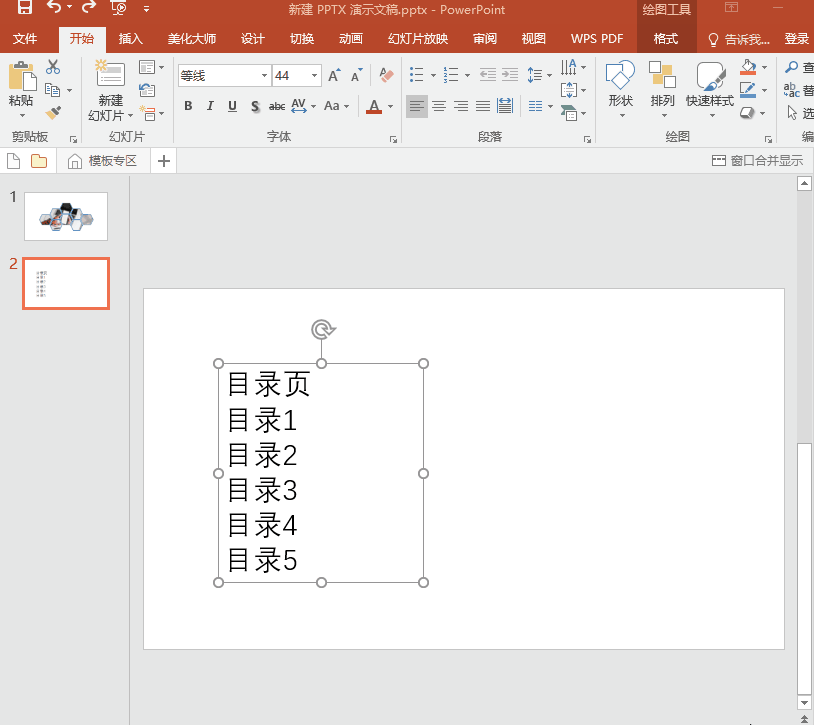The image size is (814, 725).
Task: Switch to the 插入 (Insert) ribbon tab
Action: 131,39
